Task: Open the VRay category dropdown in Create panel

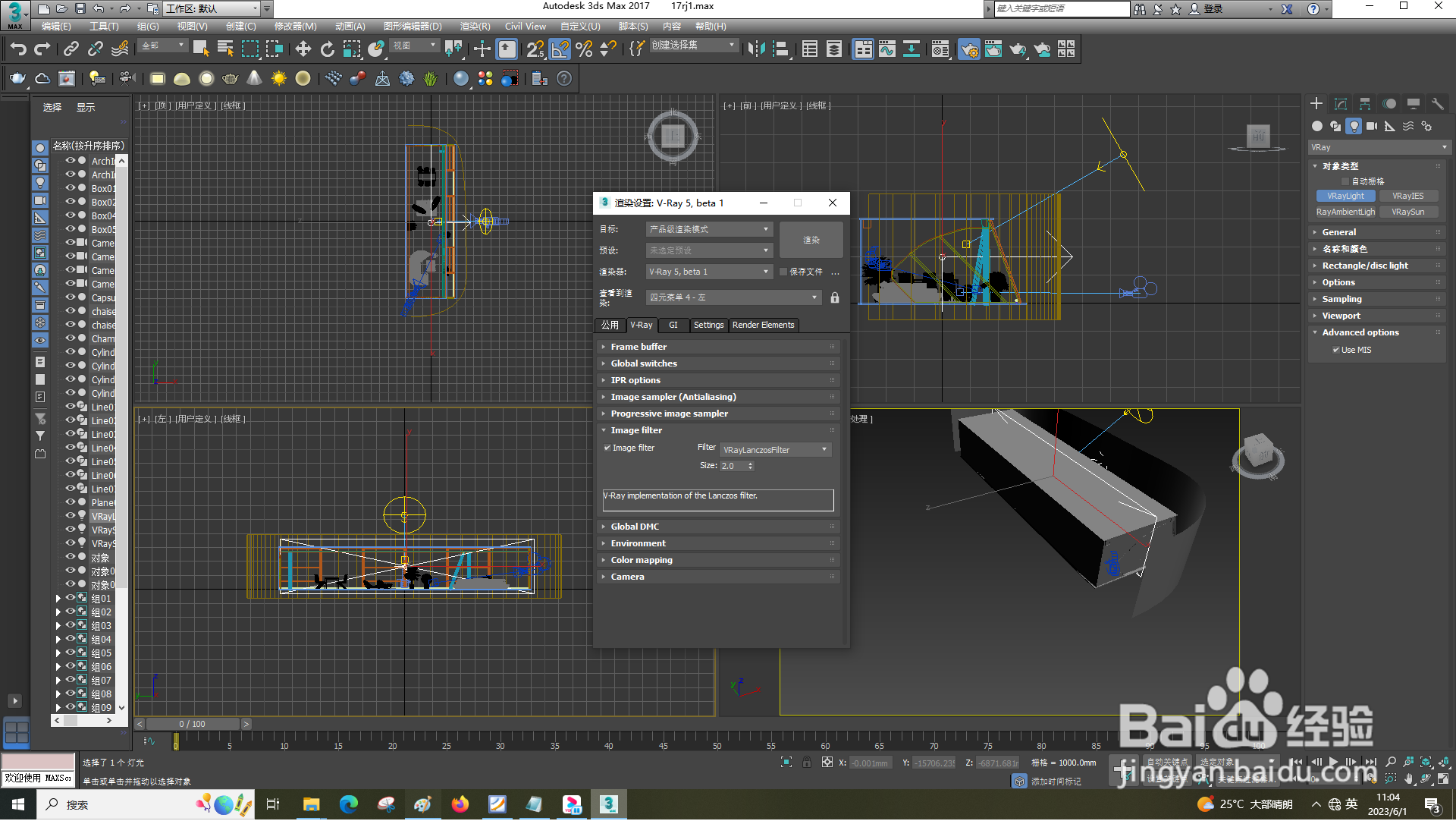Action: pos(1379,147)
